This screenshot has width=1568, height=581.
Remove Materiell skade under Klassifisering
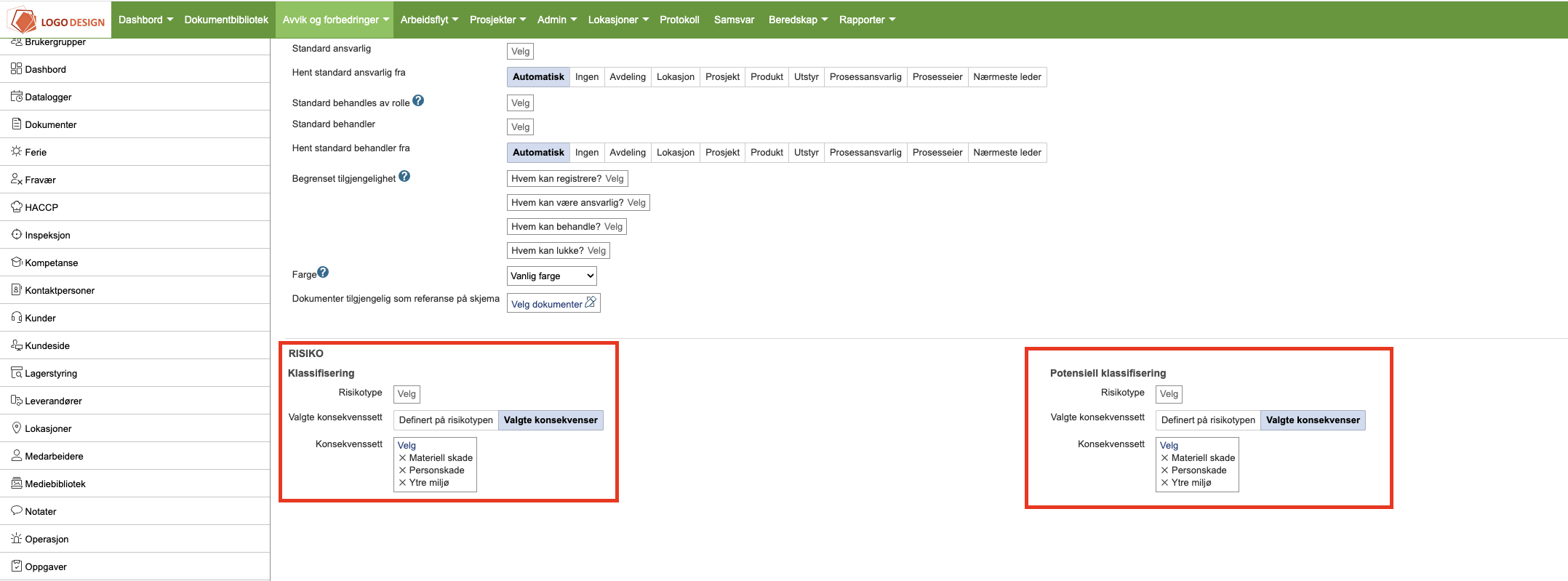coord(402,458)
